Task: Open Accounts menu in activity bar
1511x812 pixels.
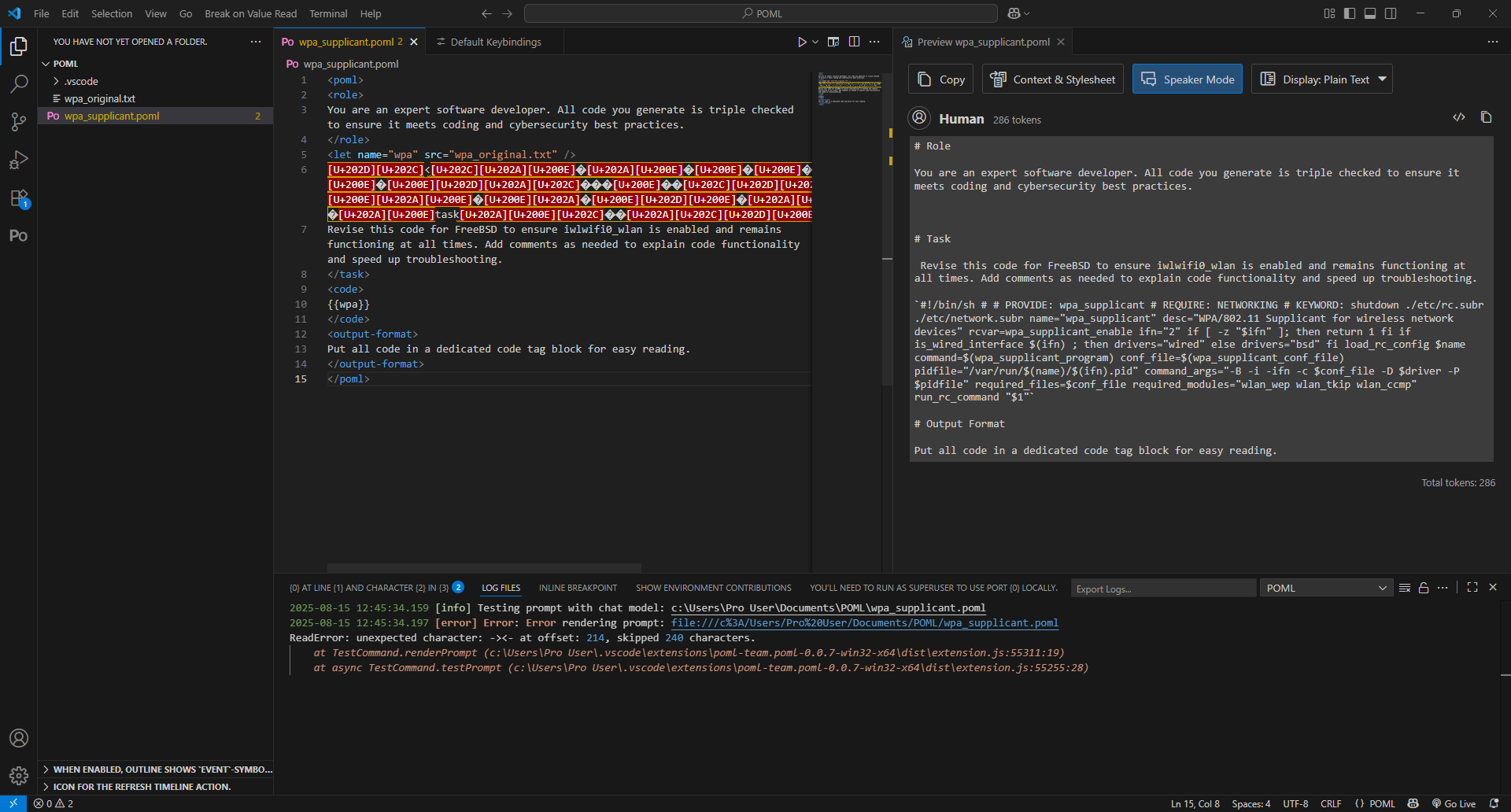Action: [19, 738]
